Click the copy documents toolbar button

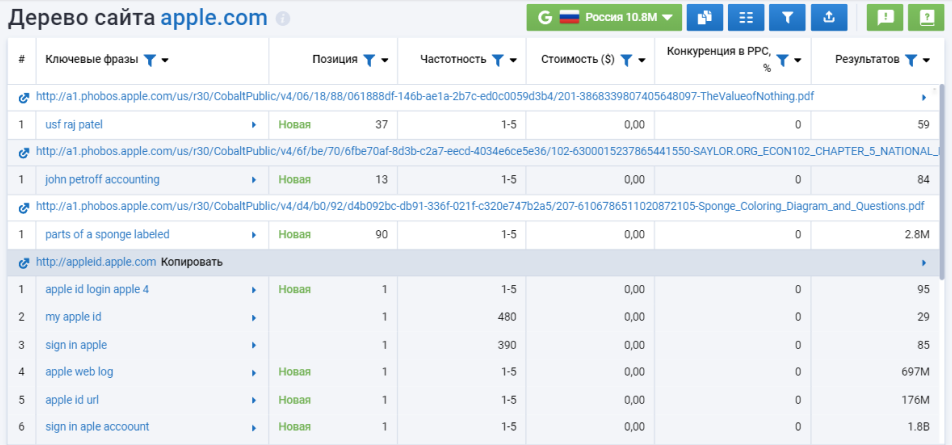point(704,18)
